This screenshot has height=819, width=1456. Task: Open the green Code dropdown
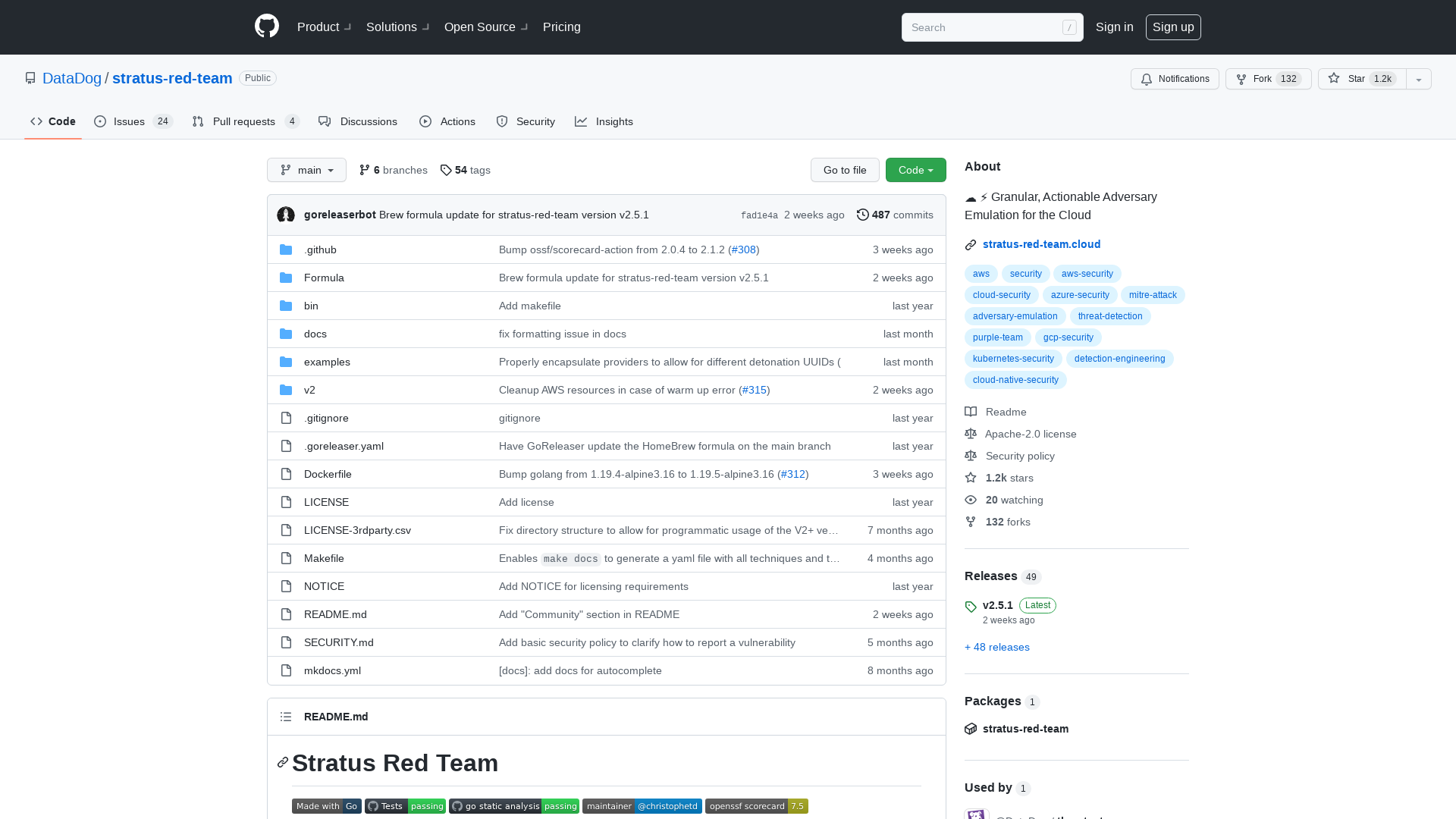(x=915, y=170)
